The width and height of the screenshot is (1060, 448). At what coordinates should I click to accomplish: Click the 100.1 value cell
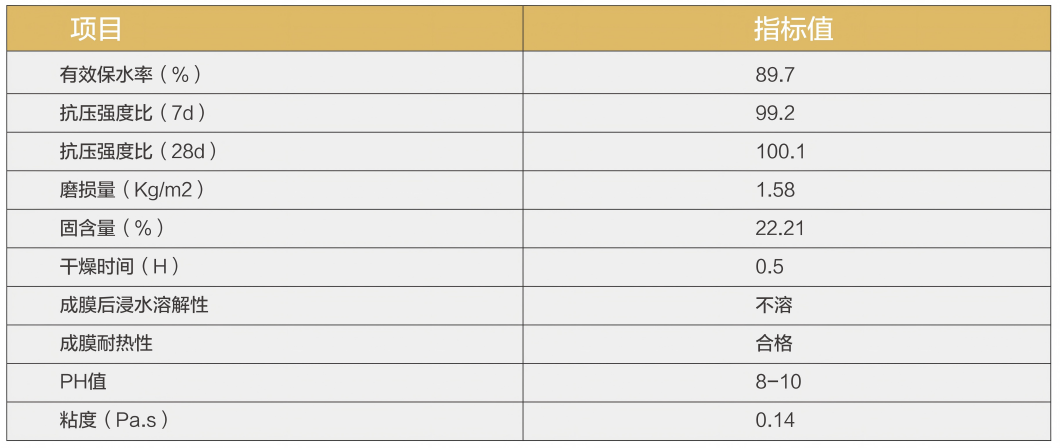(780, 151)
